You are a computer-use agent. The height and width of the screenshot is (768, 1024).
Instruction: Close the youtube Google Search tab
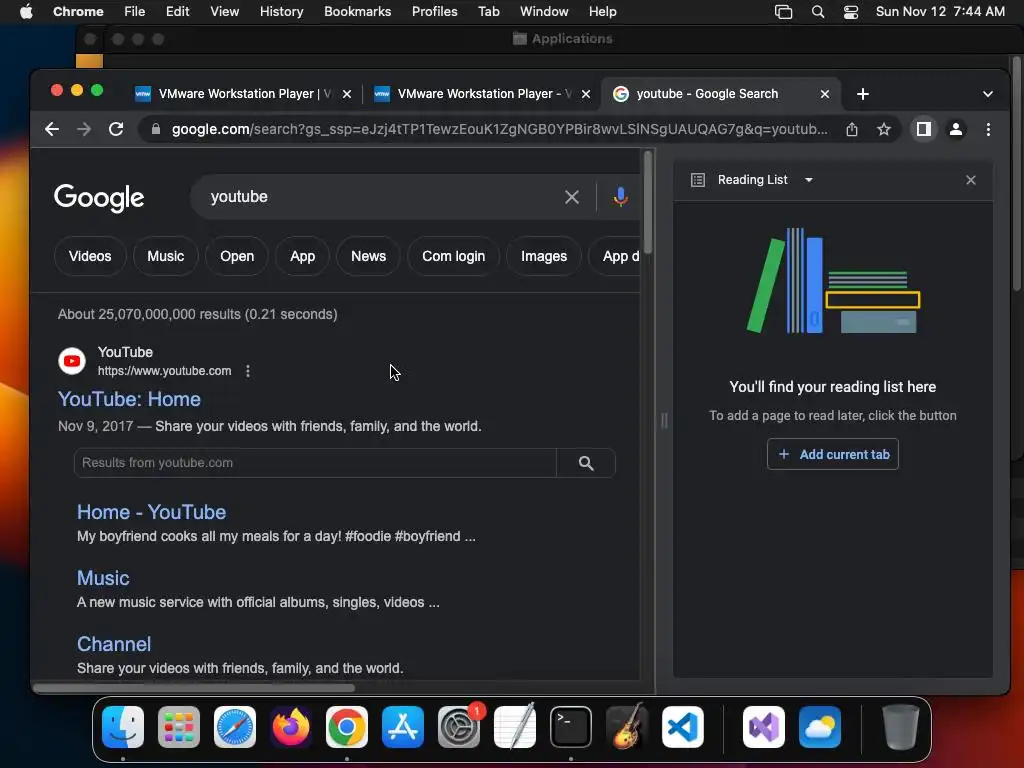825,94
